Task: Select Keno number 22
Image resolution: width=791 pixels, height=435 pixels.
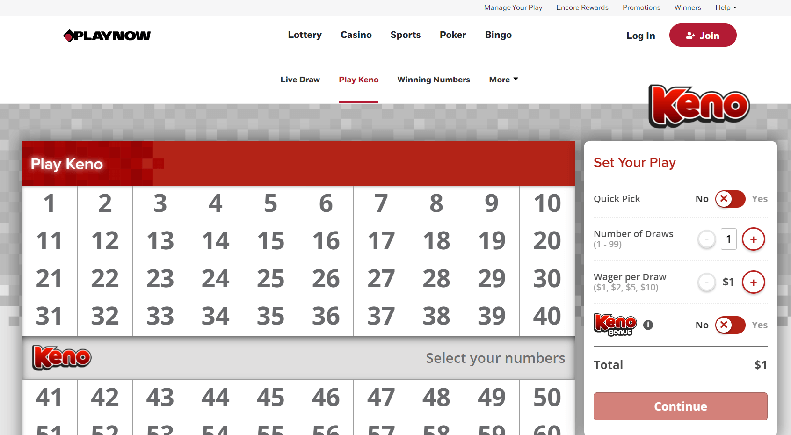Action: click(104, 279)
